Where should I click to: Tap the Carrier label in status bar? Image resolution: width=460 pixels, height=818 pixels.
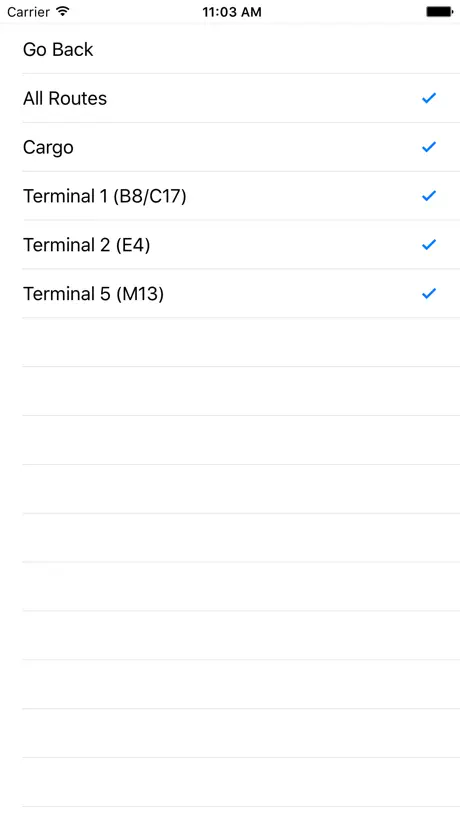[29, 11]
